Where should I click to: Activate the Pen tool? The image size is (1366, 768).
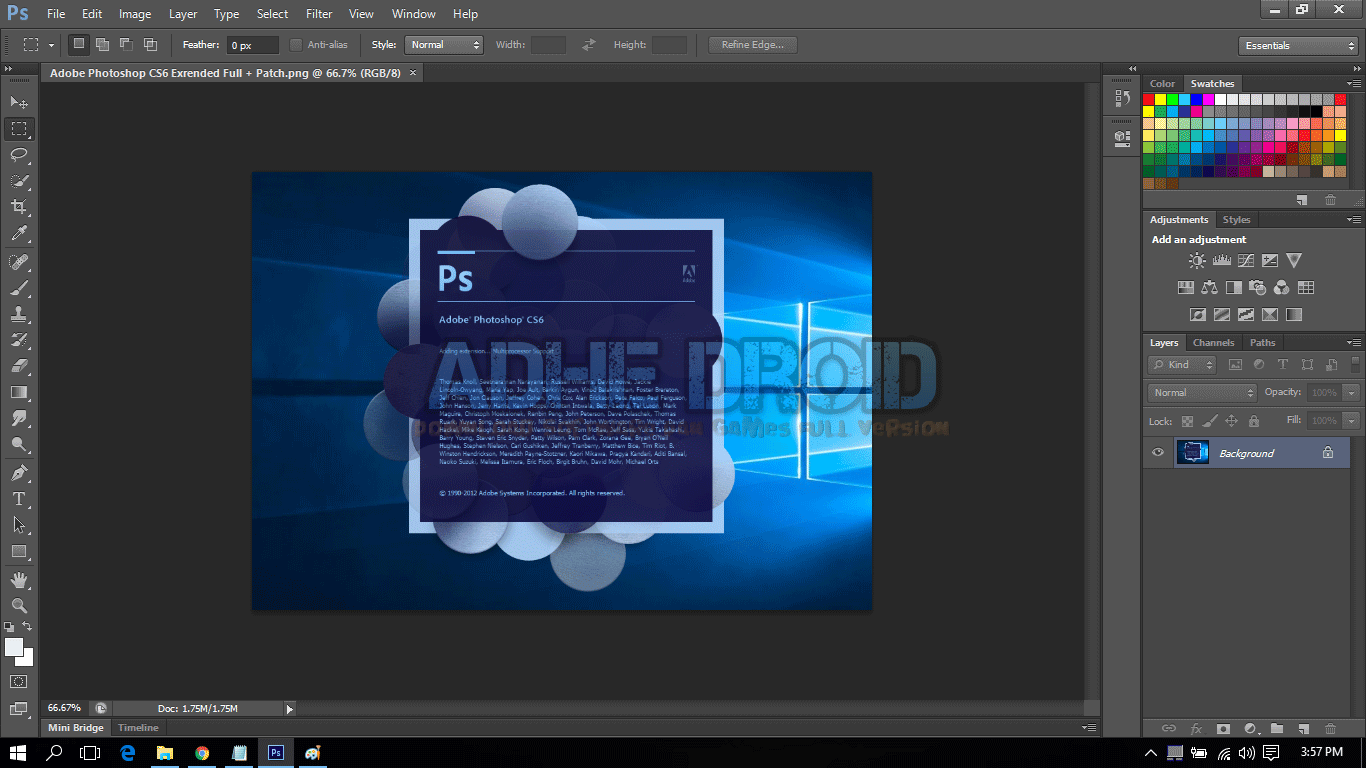pos(19,473)
